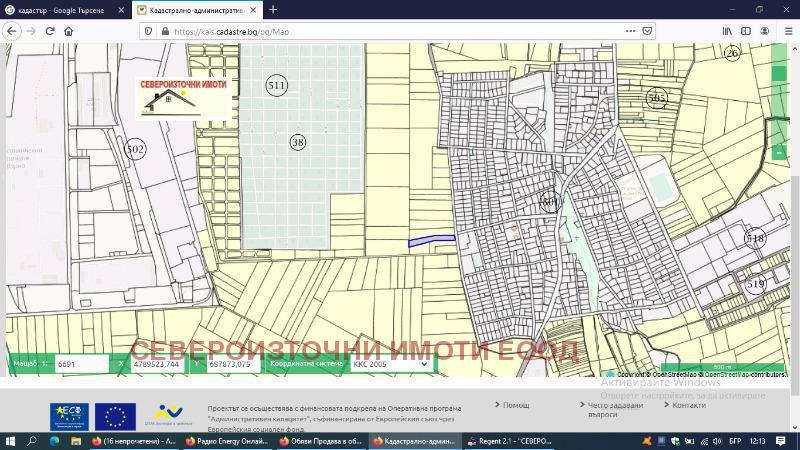This screenshot has width=800, height=450.
Task: Open the Firefox Library icon
Action: 728,31
